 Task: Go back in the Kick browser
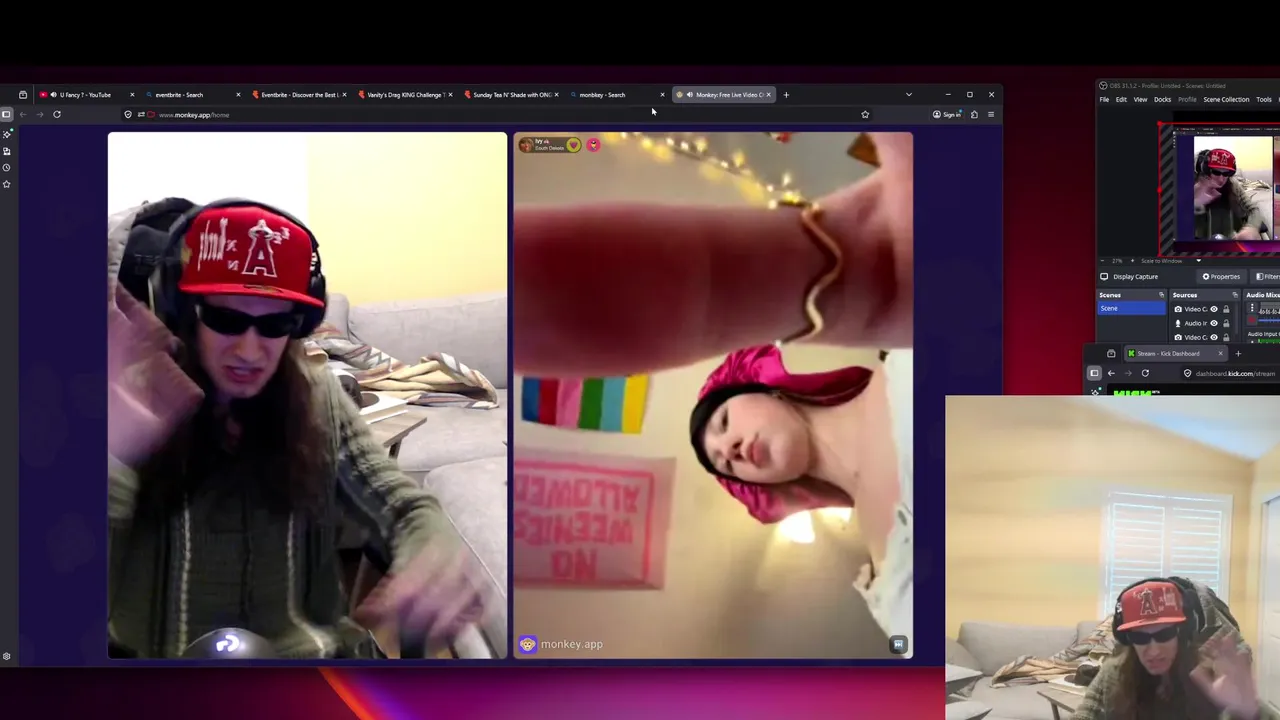1111,373
